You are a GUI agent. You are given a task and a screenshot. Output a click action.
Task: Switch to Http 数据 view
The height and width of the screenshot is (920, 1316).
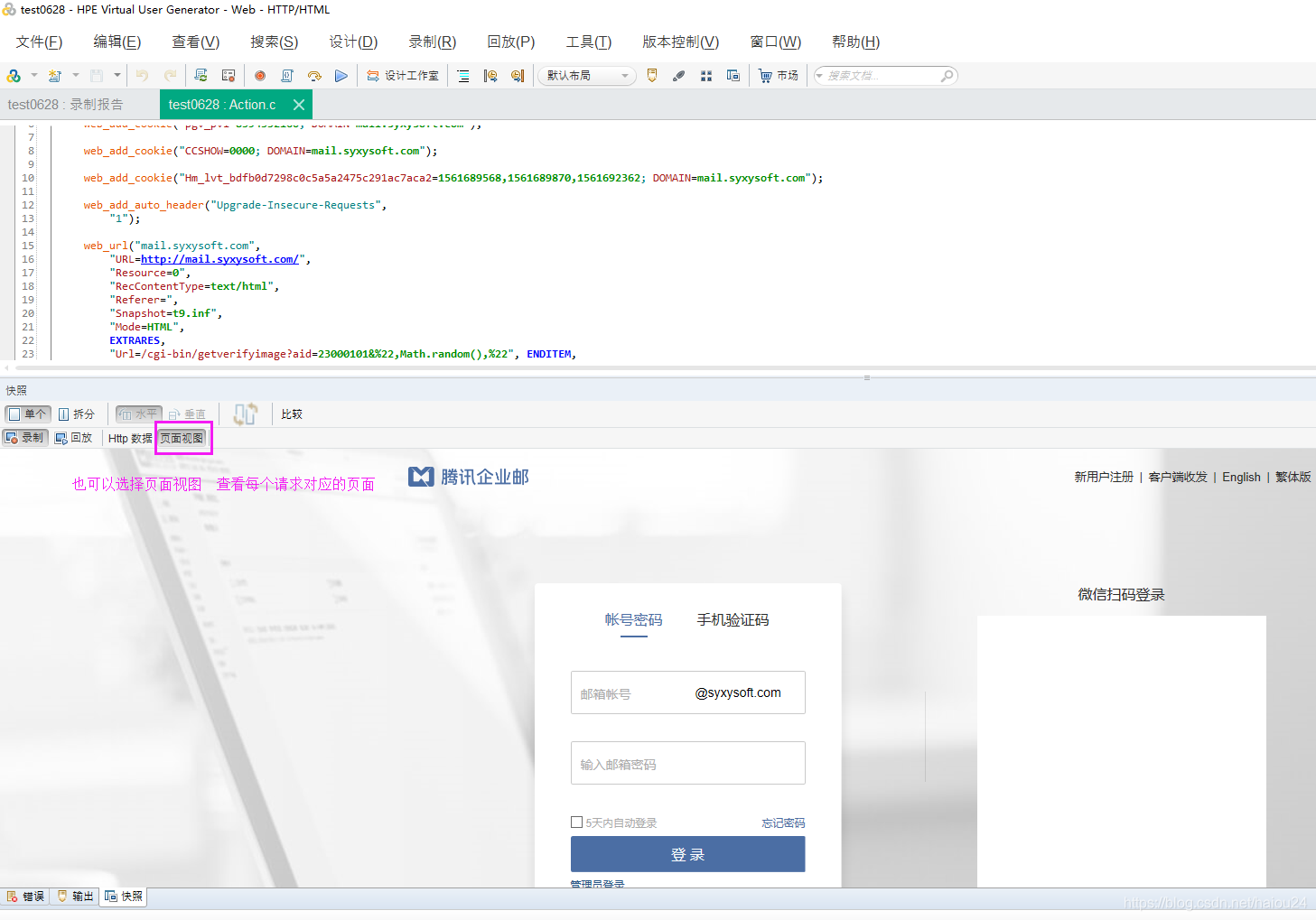[x=130, y=438]
